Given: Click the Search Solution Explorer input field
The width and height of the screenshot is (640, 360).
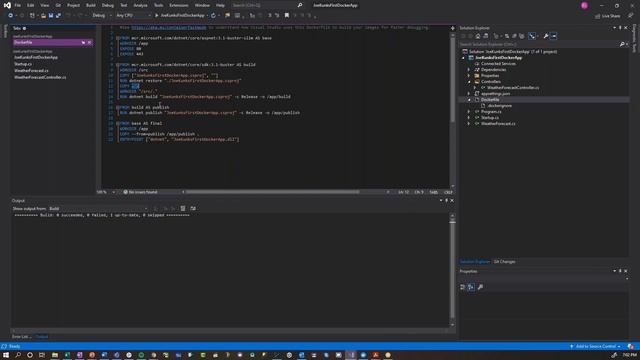Looking at the screenshot, I should point(539,44).
